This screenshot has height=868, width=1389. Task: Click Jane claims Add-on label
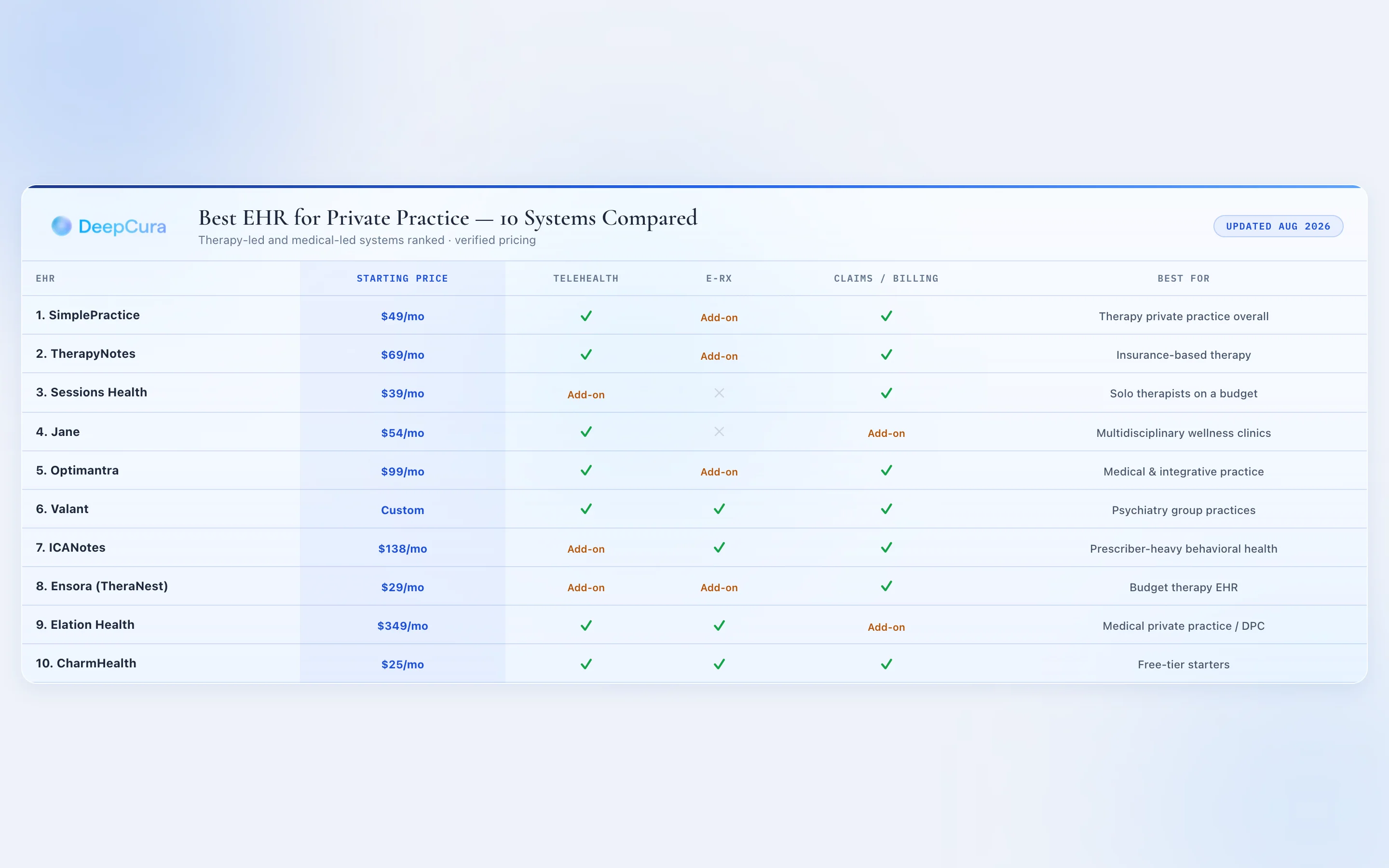click(886, 434)
